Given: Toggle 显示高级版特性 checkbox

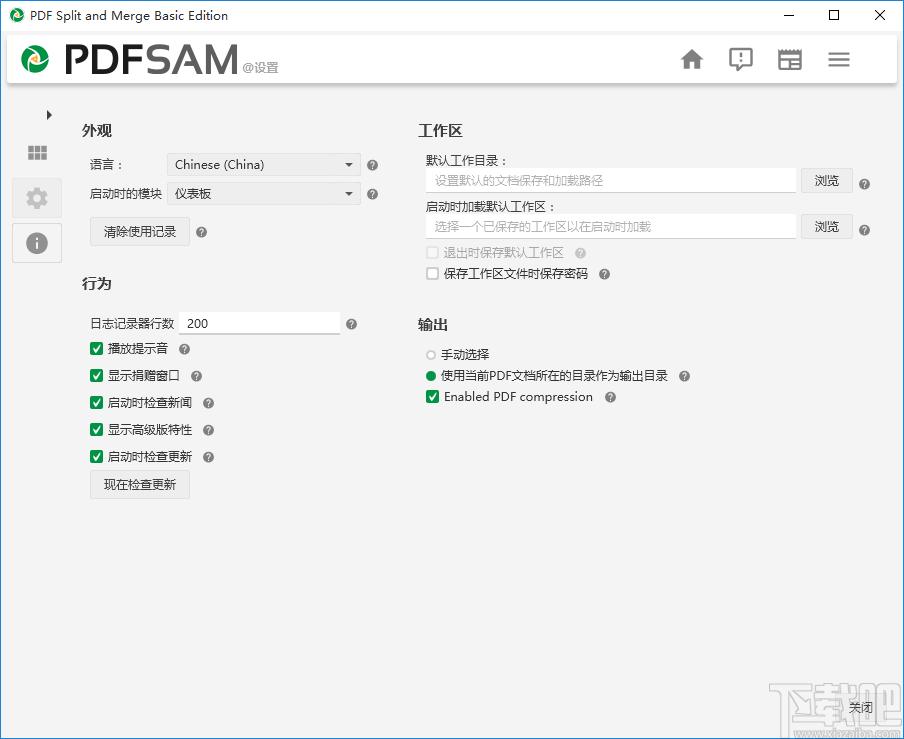Looking at the screenshot, I should point(97,430).
